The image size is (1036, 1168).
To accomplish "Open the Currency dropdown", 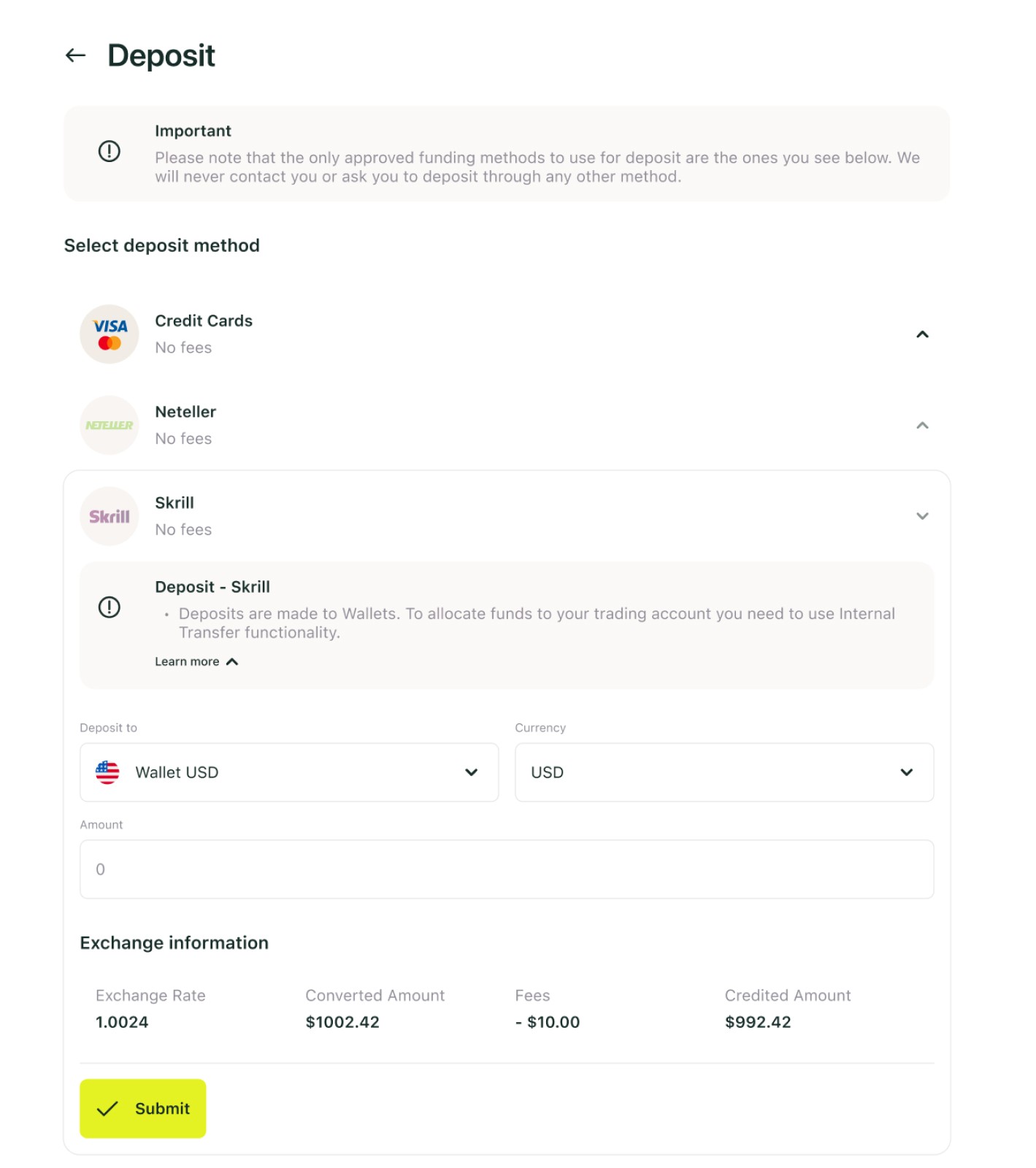I will (724, 772).
